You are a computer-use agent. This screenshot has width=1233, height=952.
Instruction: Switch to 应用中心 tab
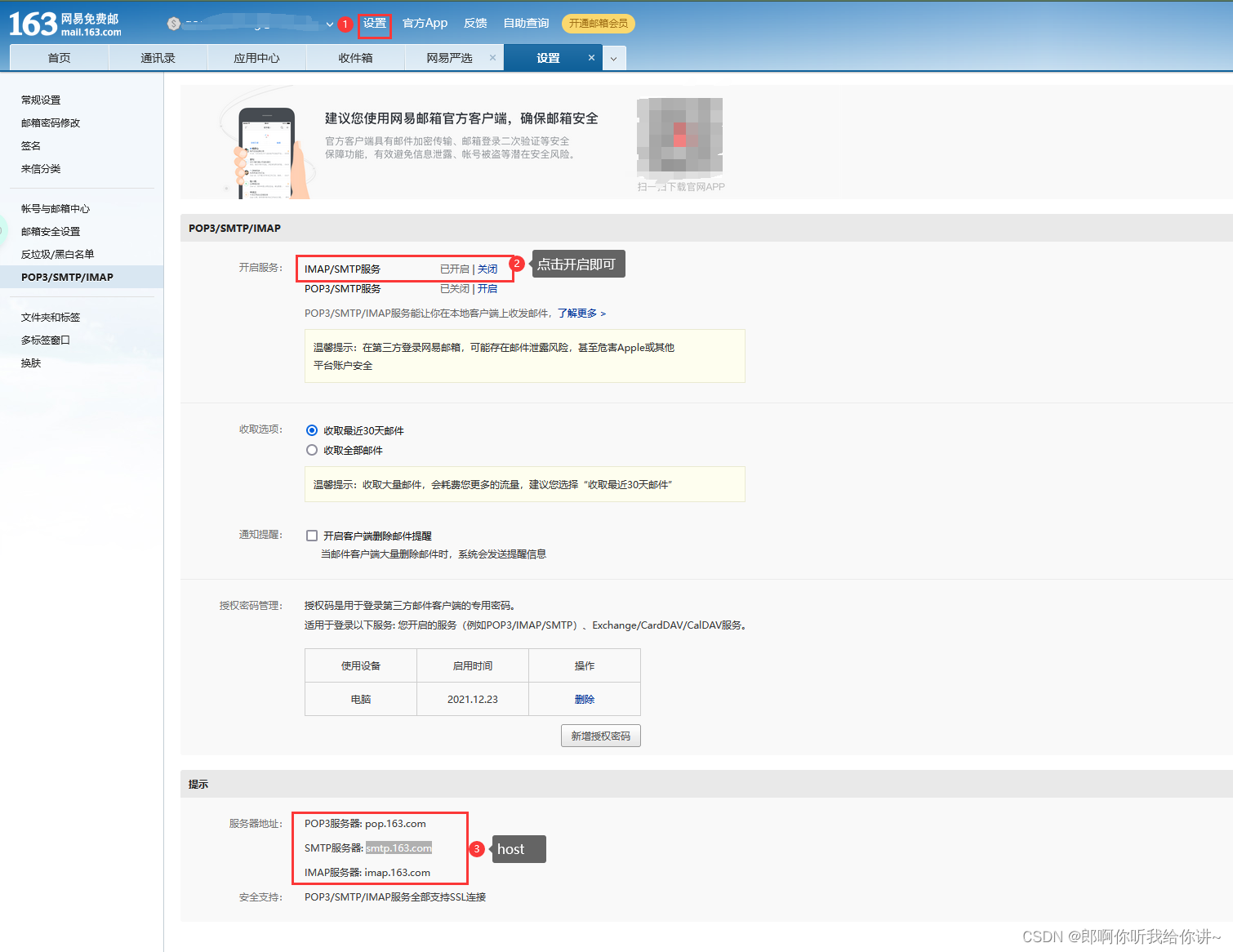pos(256,58)
